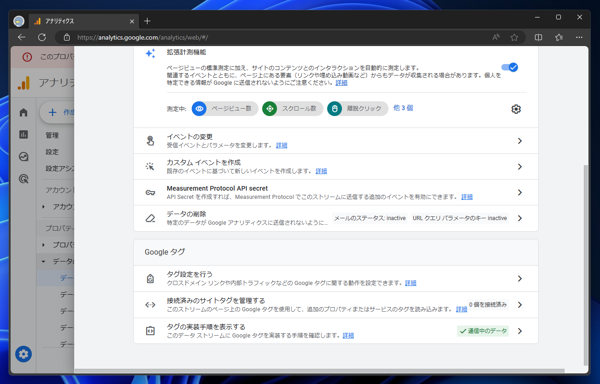The width and height of the screenshot is (600, 384).
Task: Click the horizontal scrollbar at panel bottom
Action: 320,371
